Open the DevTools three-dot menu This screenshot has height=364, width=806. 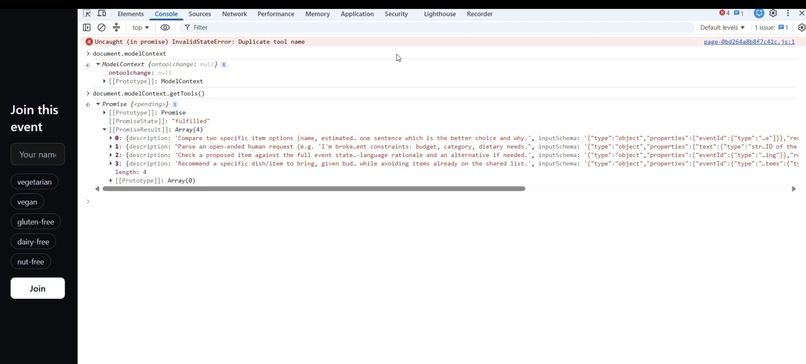click(787, 13)
